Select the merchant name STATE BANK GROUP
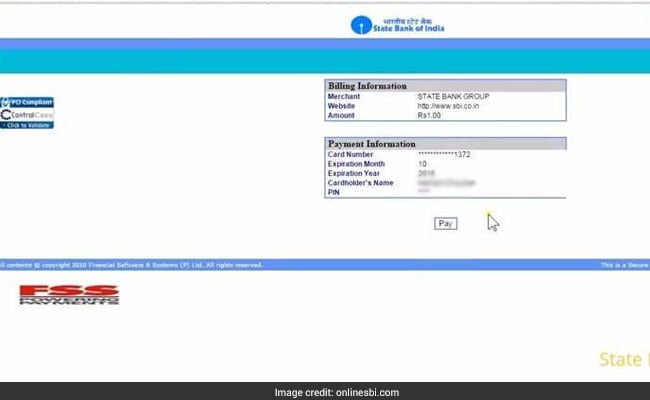Viewport: 650px width, 400px height. click(x=453, y=96)
